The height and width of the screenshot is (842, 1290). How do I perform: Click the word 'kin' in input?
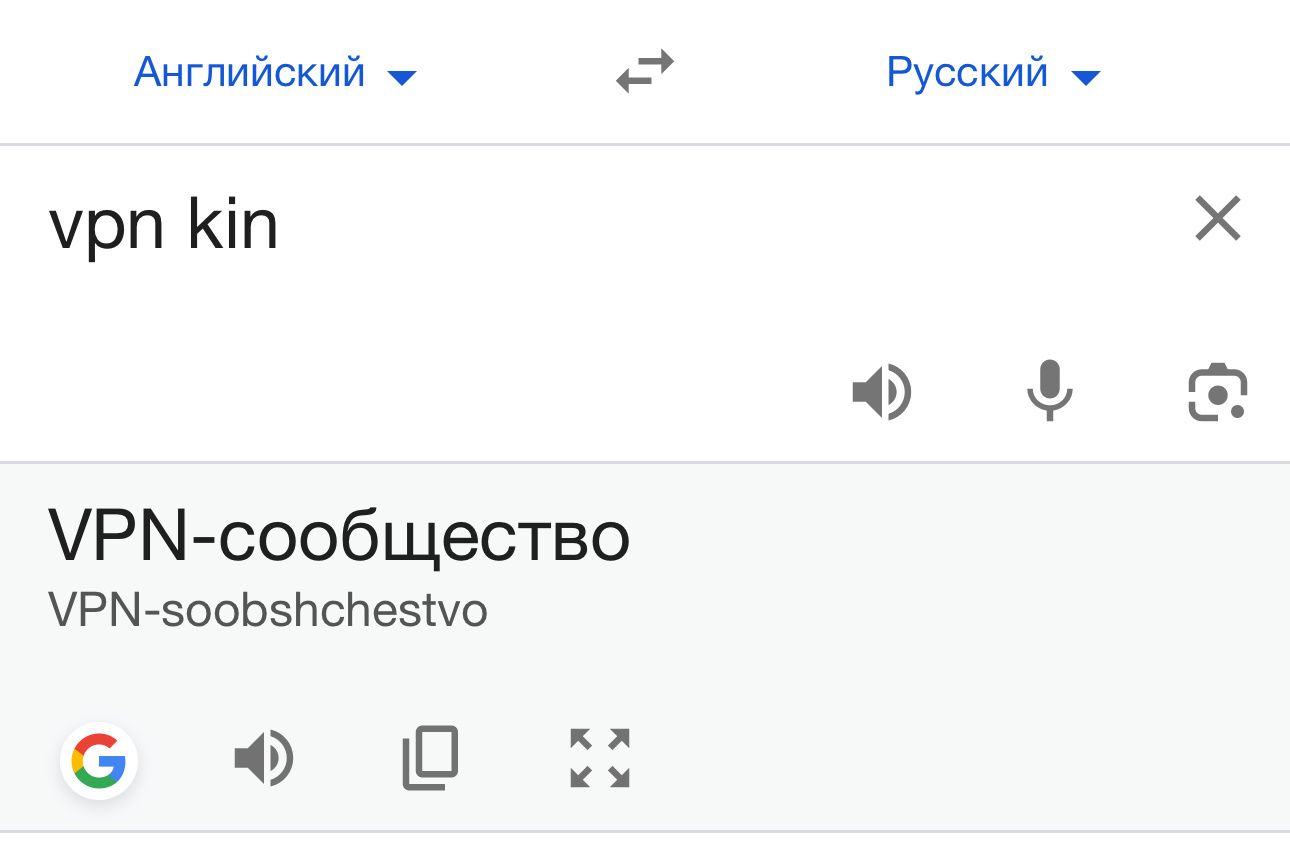click(233, 226)
